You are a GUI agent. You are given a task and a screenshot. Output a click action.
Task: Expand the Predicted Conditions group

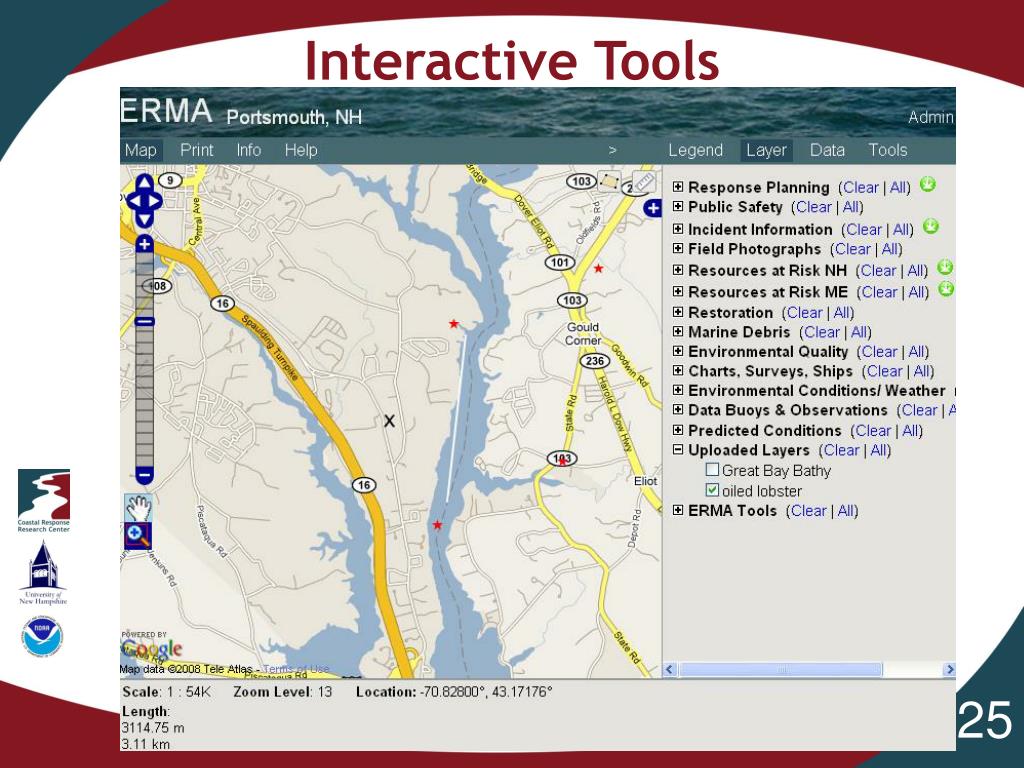[678, 430]
